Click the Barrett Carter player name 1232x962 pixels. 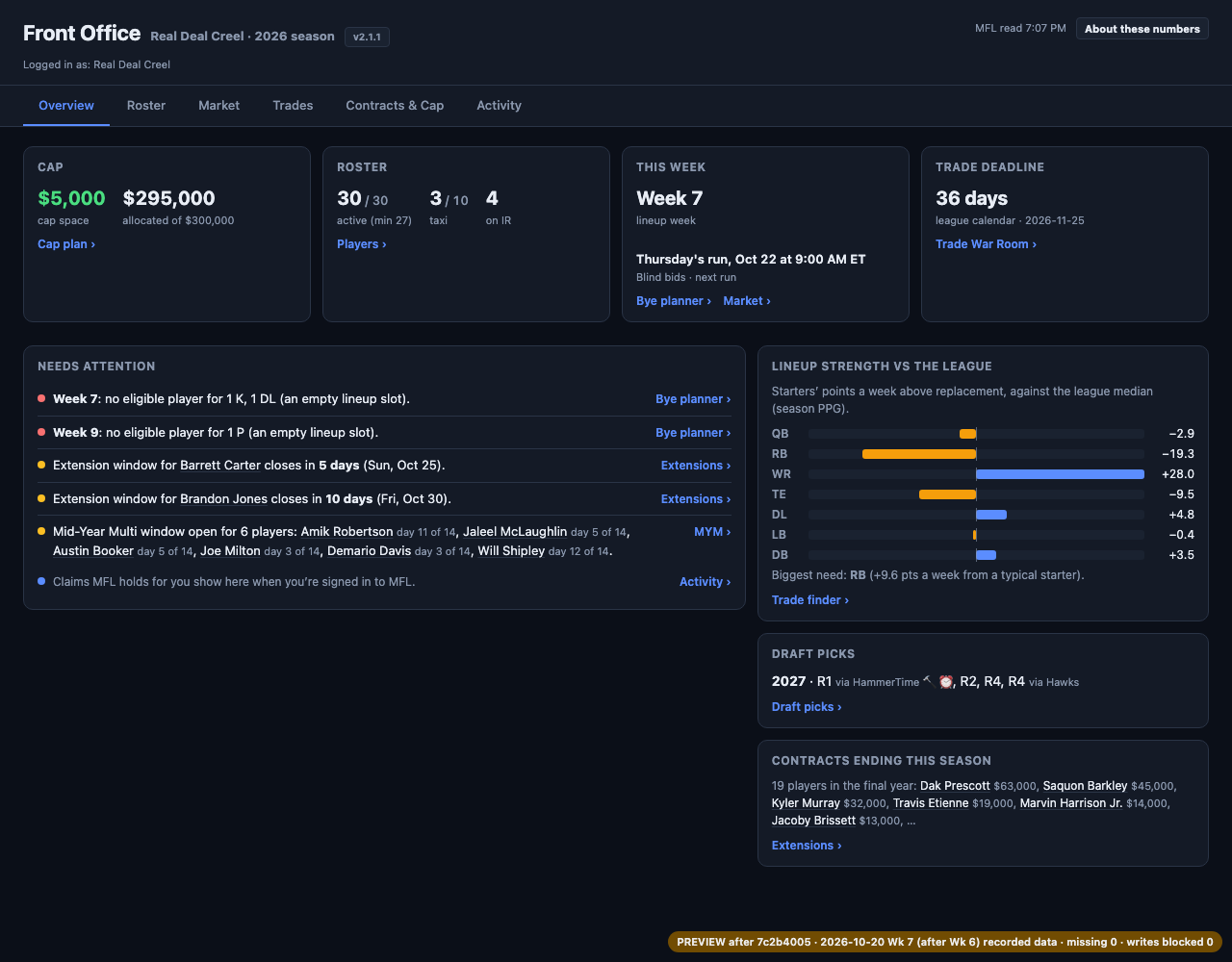[220, 466]
